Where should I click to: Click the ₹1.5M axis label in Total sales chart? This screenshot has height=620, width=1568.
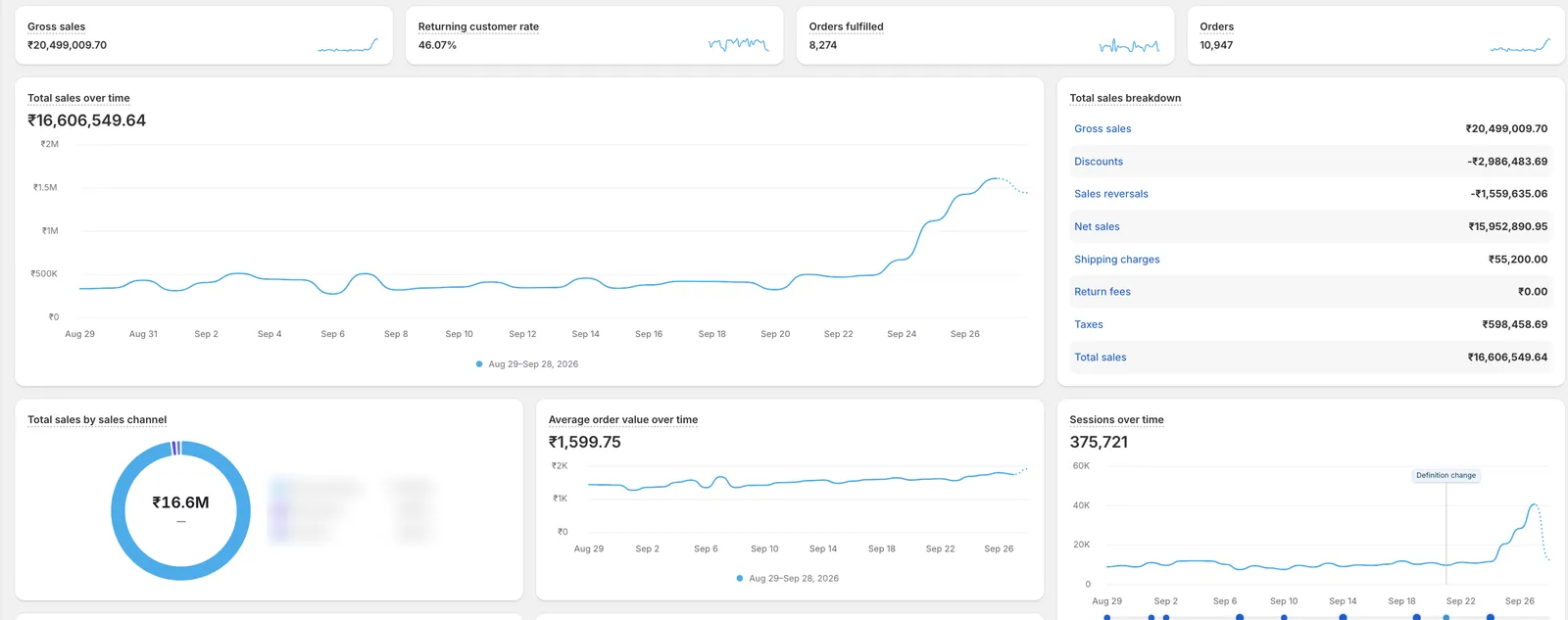tap(45, 187)
